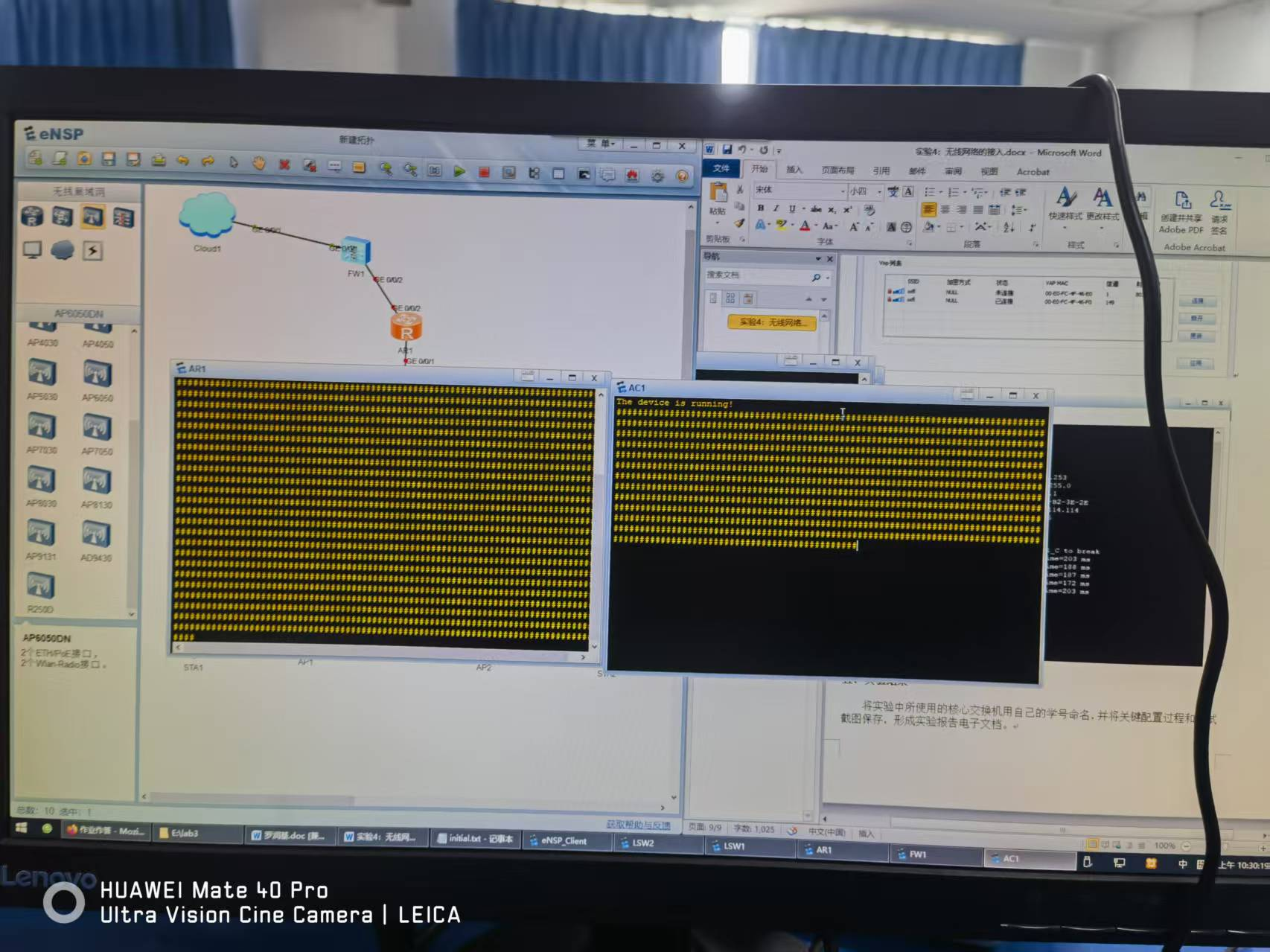The image size is (1270, 952).
Task: Click Word's Save icon in quick access bar
Action: pos(727,150)
